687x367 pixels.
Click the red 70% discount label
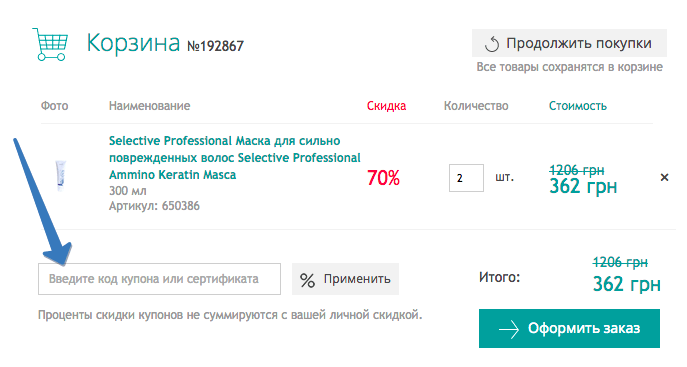(x=383, y=178)
